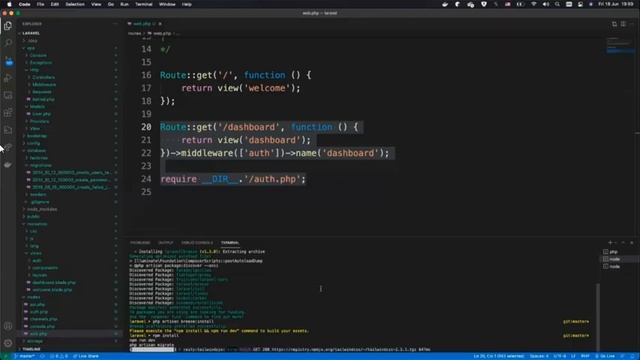Click the master branch indicator in status bar

click(x=24, y=356)
